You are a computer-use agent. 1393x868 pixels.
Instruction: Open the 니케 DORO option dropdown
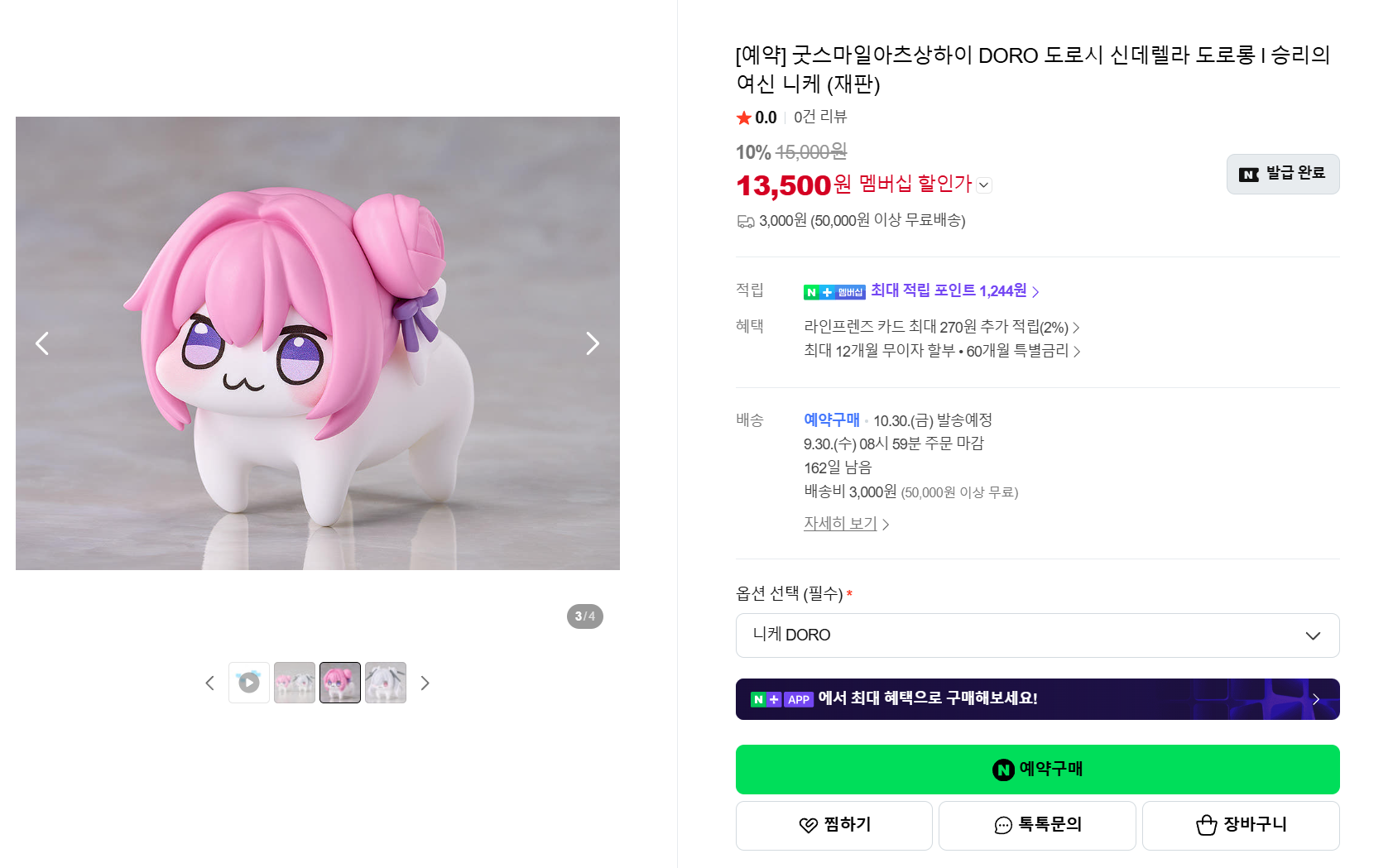coord(1037,635)
